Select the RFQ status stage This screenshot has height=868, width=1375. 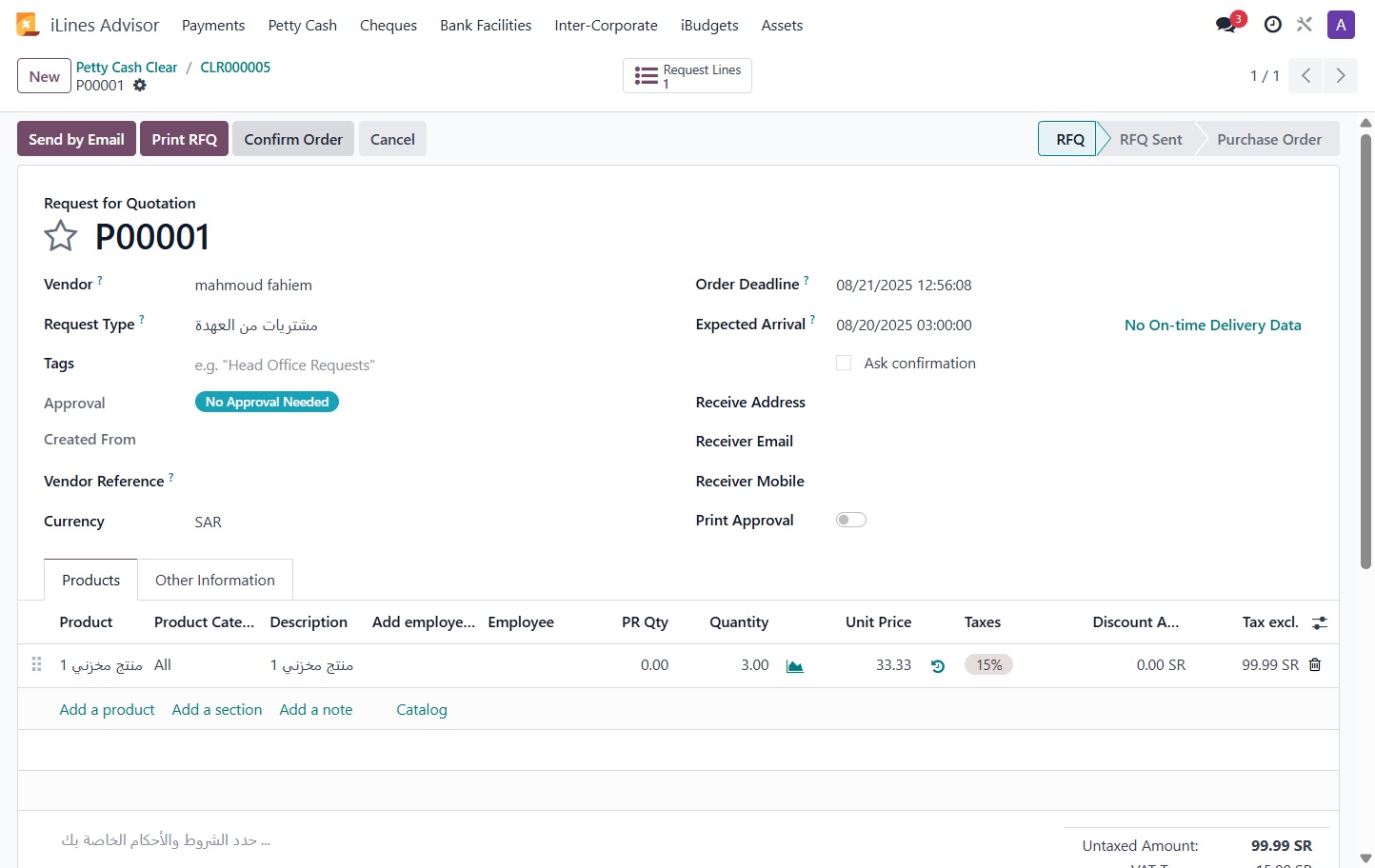point(1069,139)
